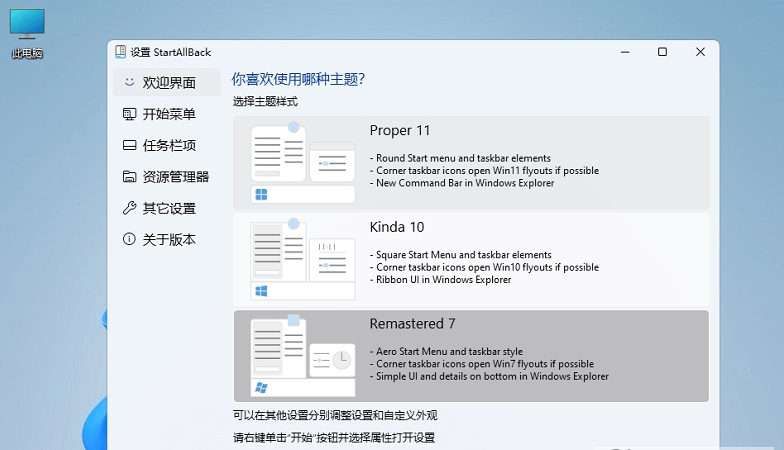Choose the Kinda 10 theme
This screenshot has width=784, height=450.
point(471,259)
